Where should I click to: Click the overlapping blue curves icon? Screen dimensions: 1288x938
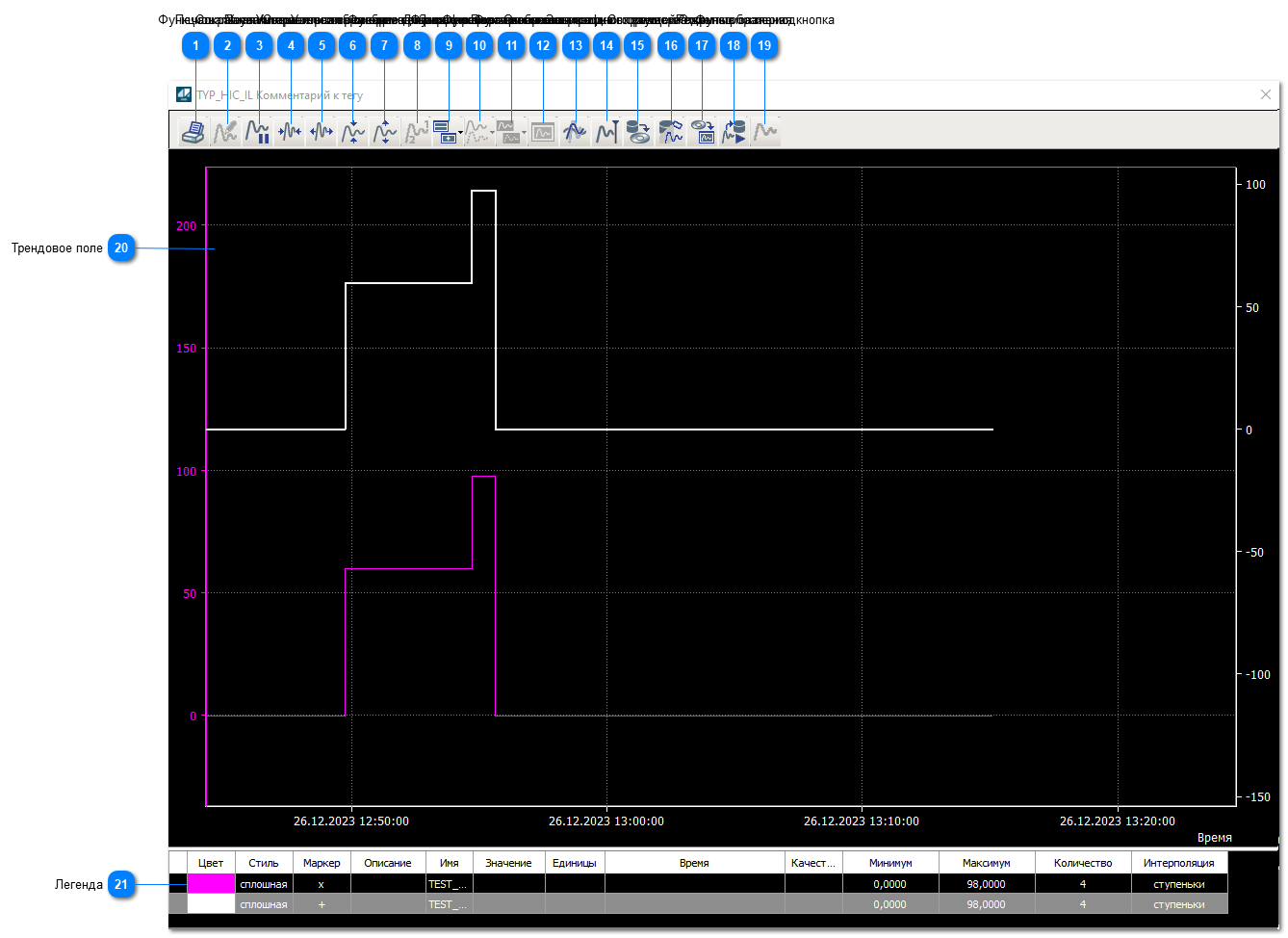(575, 131)
